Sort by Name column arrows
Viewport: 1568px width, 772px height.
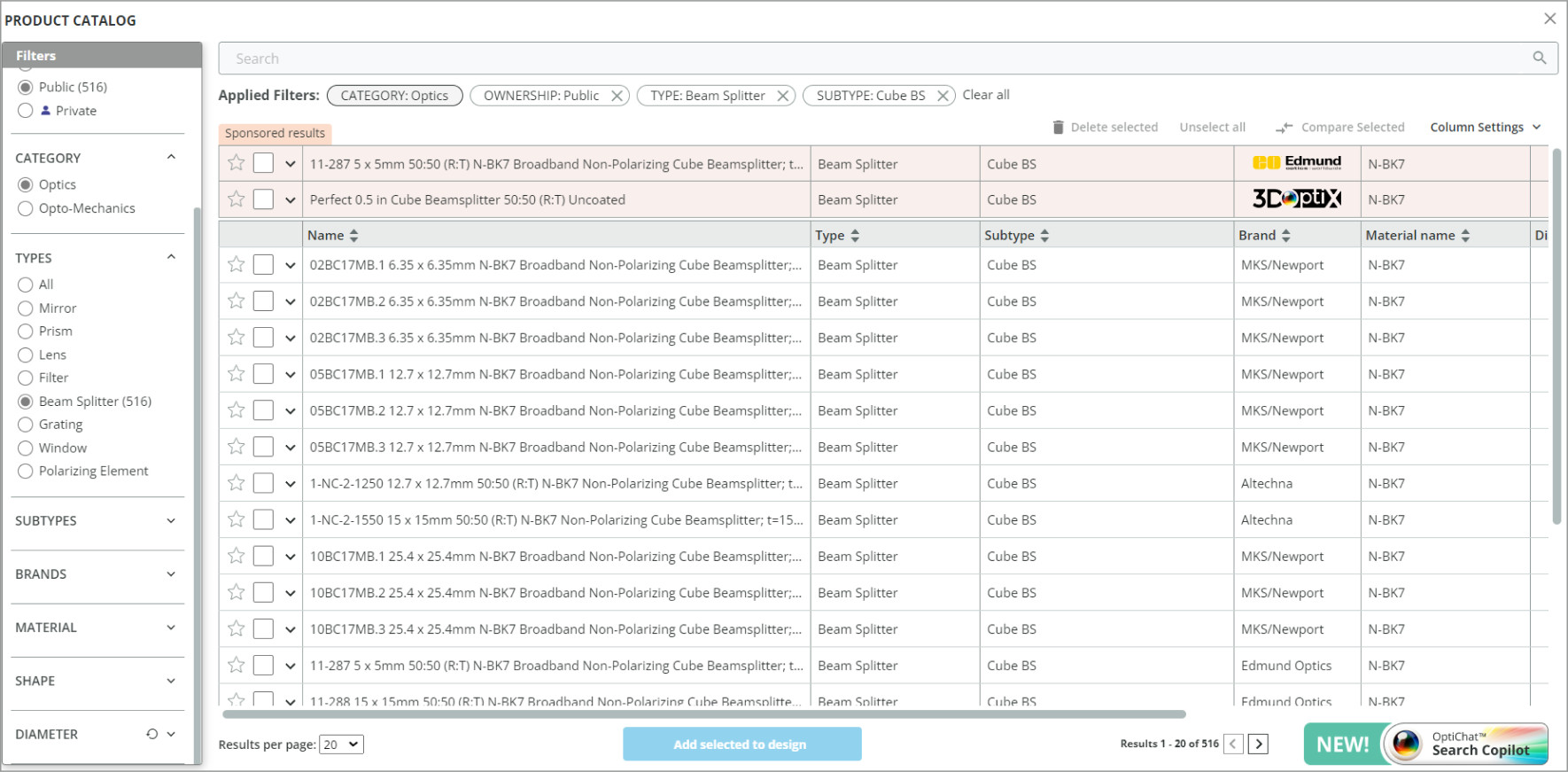(x=354, y=236)
